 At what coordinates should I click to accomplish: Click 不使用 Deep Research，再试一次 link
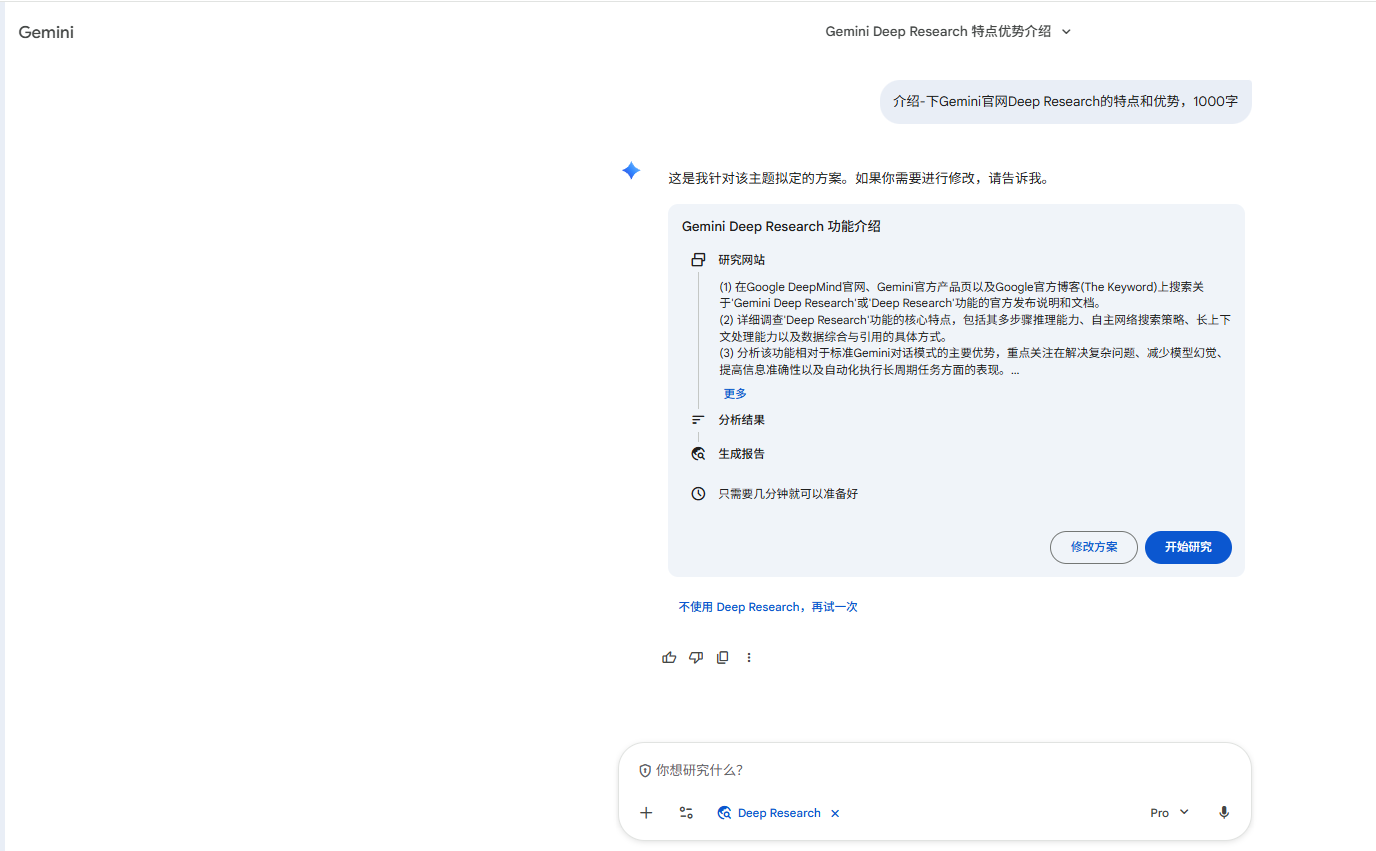(768, 607)
